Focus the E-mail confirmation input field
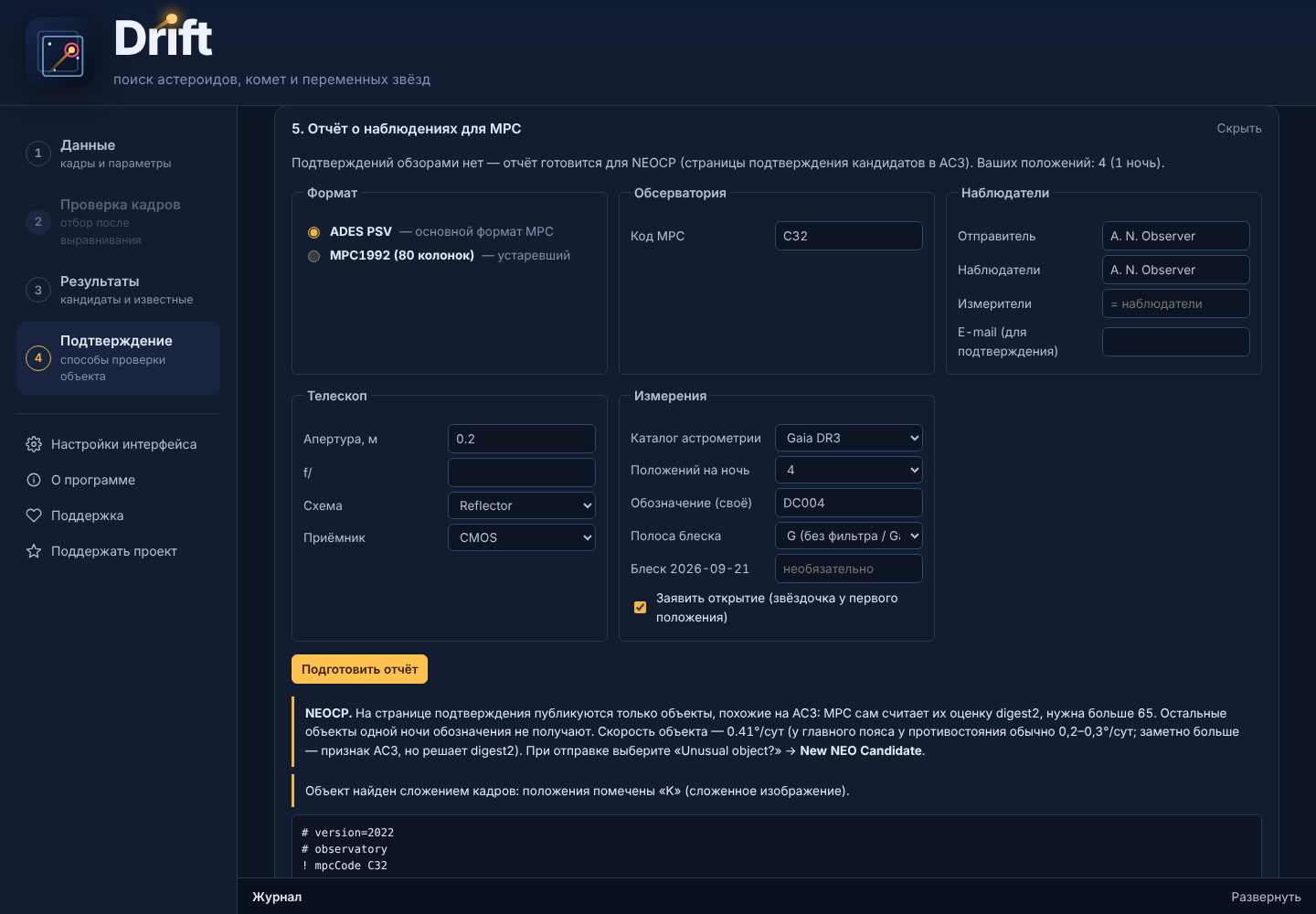1316x914 pixels. 1176,342
